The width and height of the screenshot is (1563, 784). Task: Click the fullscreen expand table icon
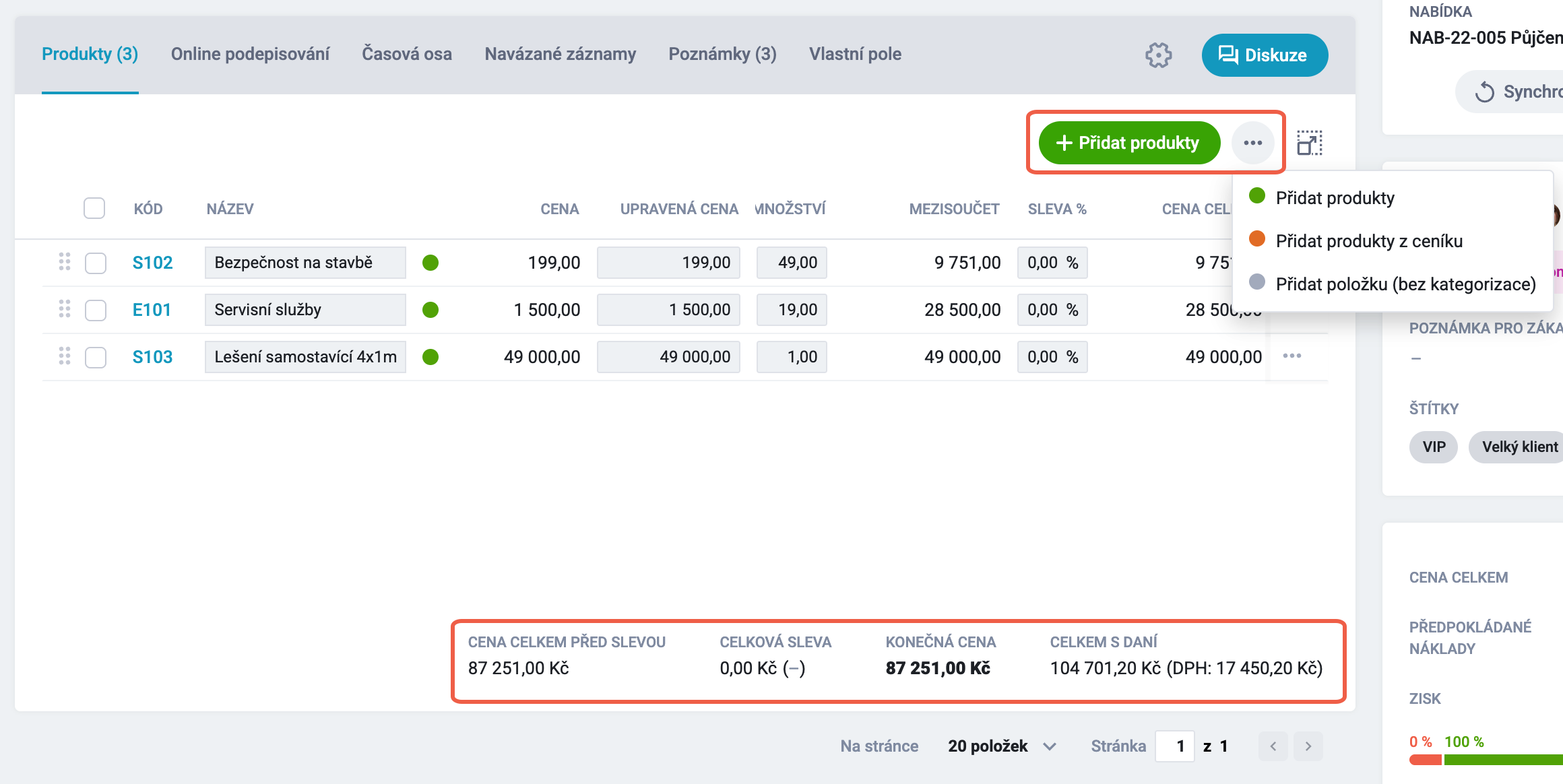(1310, 143)
